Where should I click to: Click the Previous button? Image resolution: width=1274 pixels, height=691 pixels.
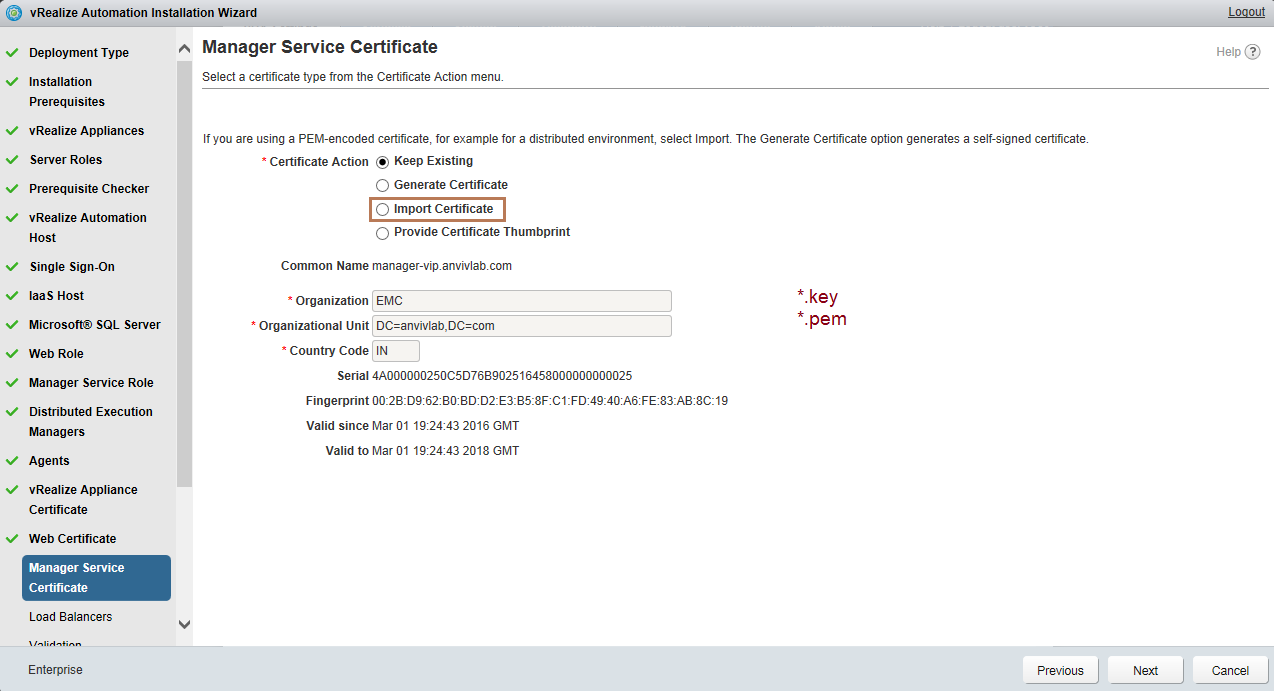coord(1060,670)
